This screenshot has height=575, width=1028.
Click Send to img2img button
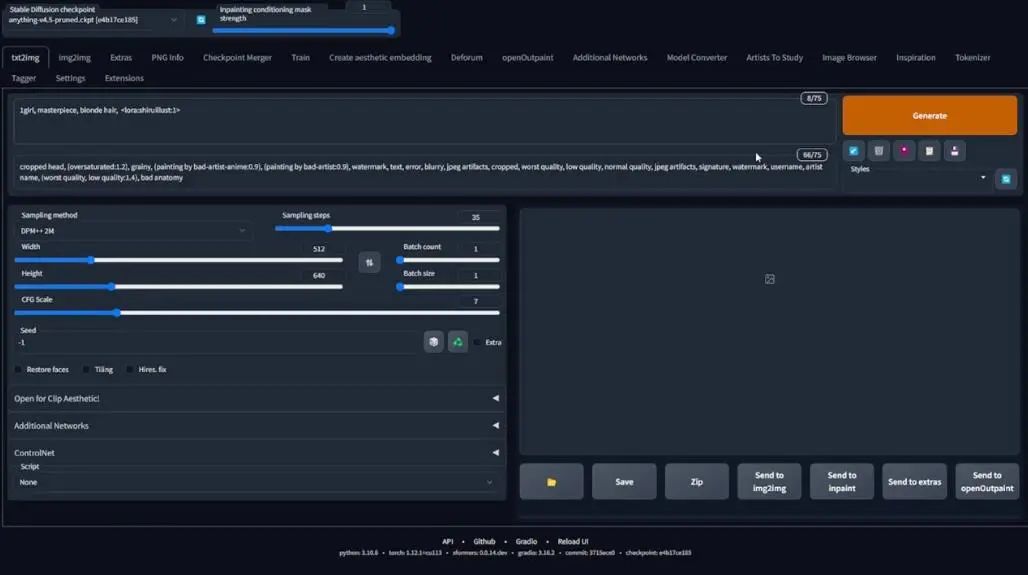tap(769, 482)
